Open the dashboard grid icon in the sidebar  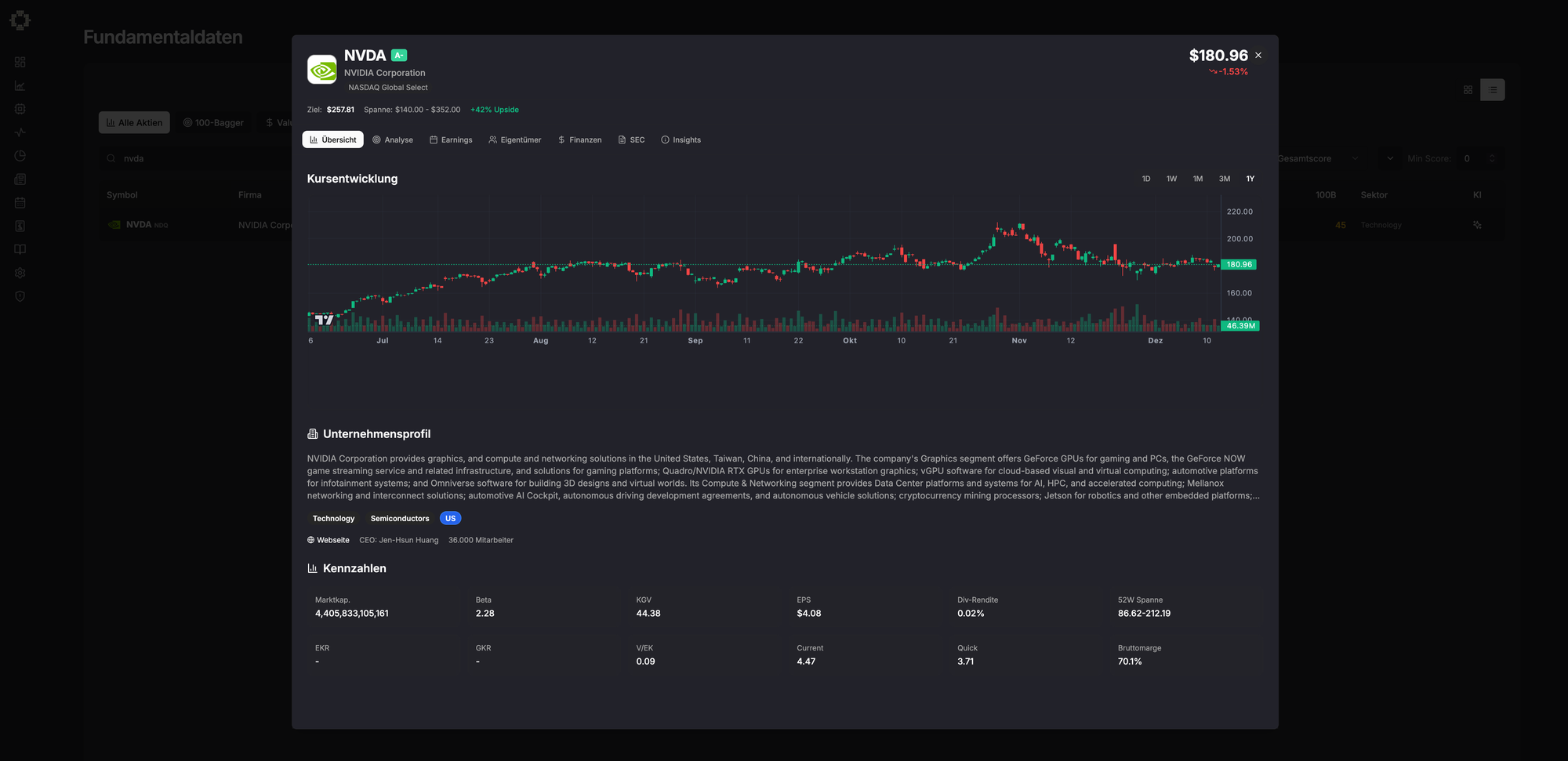[x=20, y=62]
